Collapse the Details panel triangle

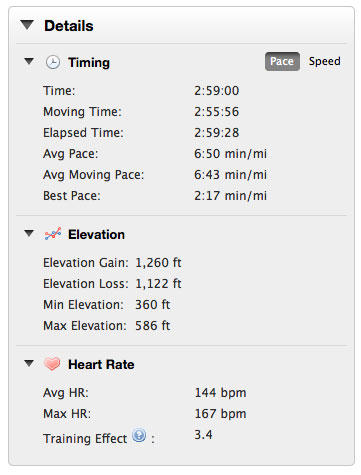[x=27, y=25]
